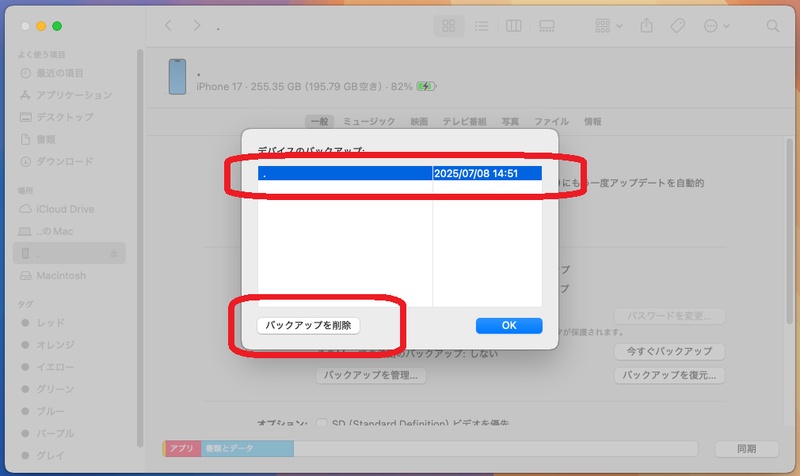Click the search magnifier icon
The image size is (800, 476).
pos(772,26)
